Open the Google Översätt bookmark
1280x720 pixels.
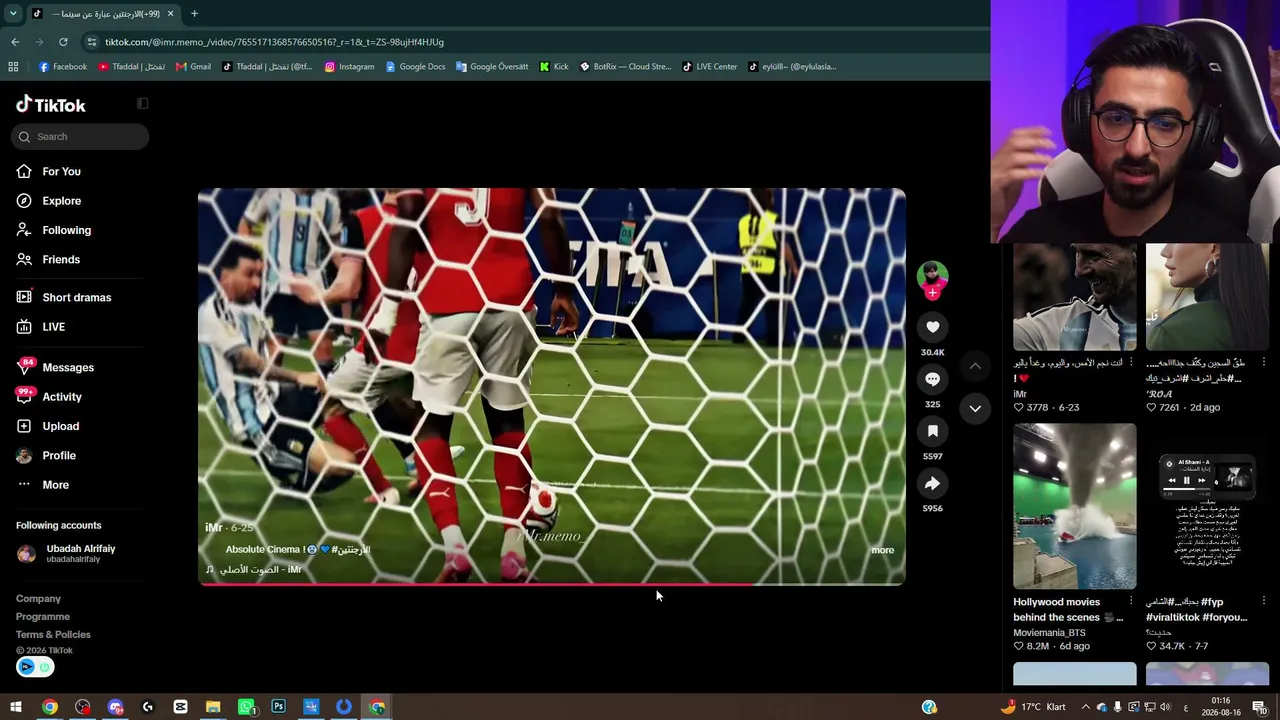point(491,67)
